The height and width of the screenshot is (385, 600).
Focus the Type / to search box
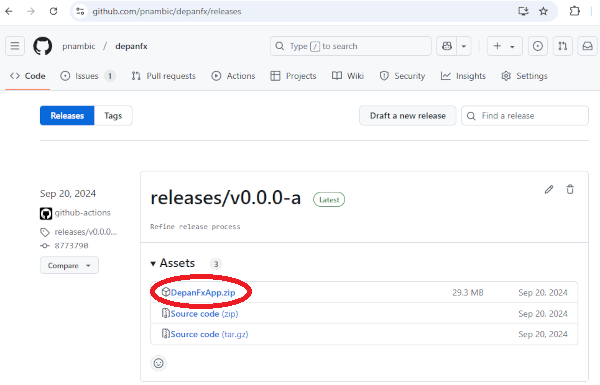(x=351, y=46)
